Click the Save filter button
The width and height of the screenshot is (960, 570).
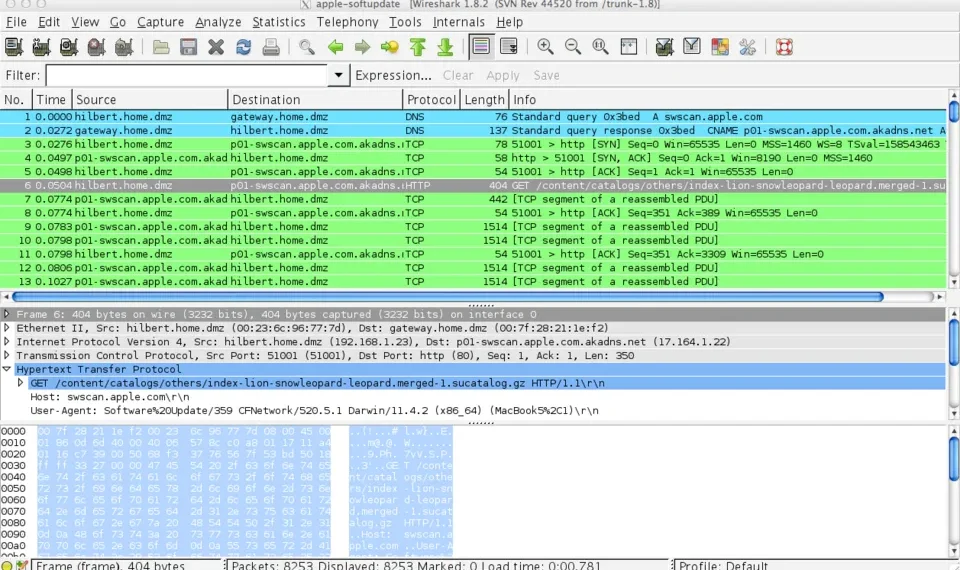coord(546,75)
